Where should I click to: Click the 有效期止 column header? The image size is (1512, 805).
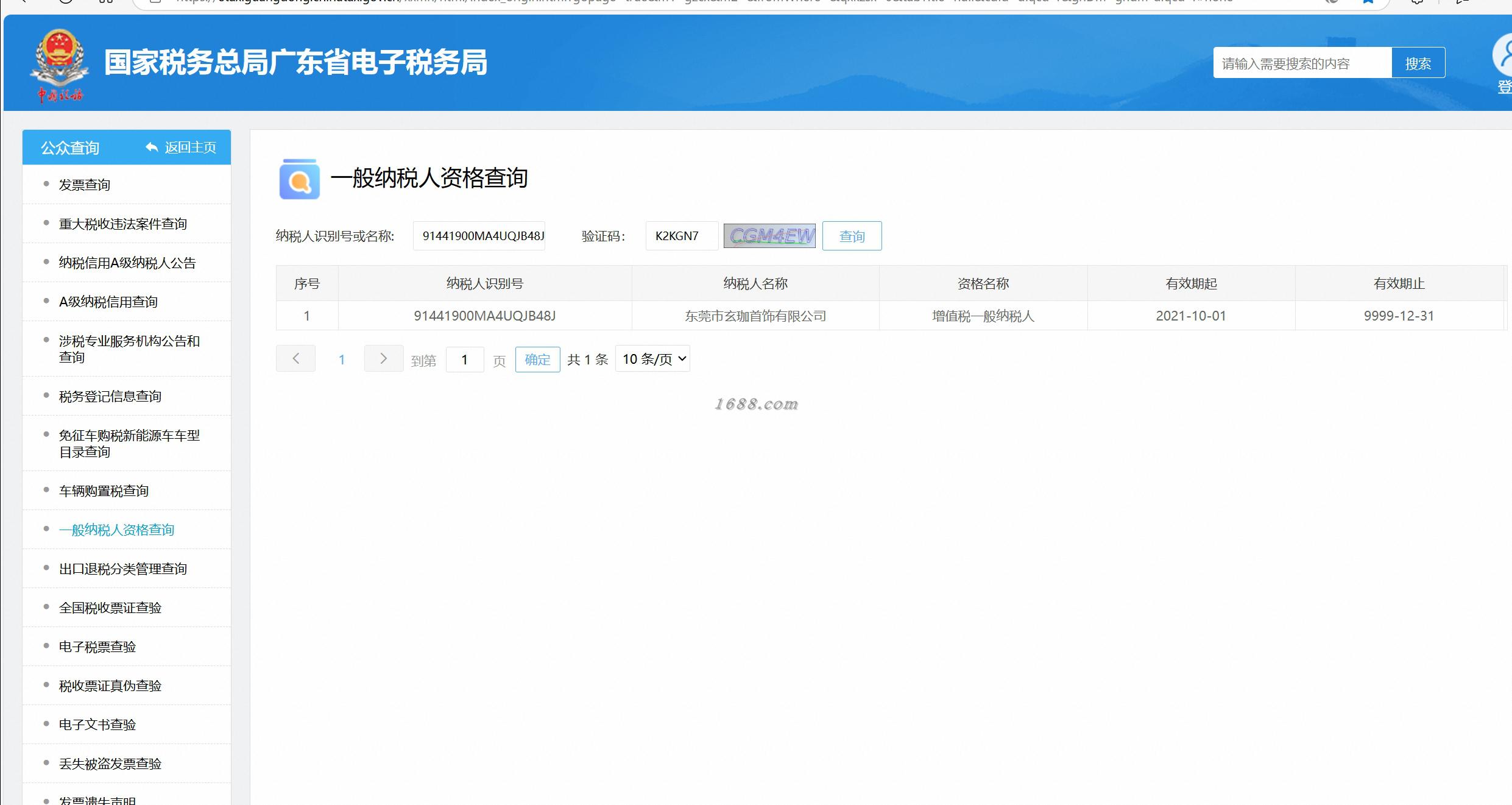[1399, 283]
